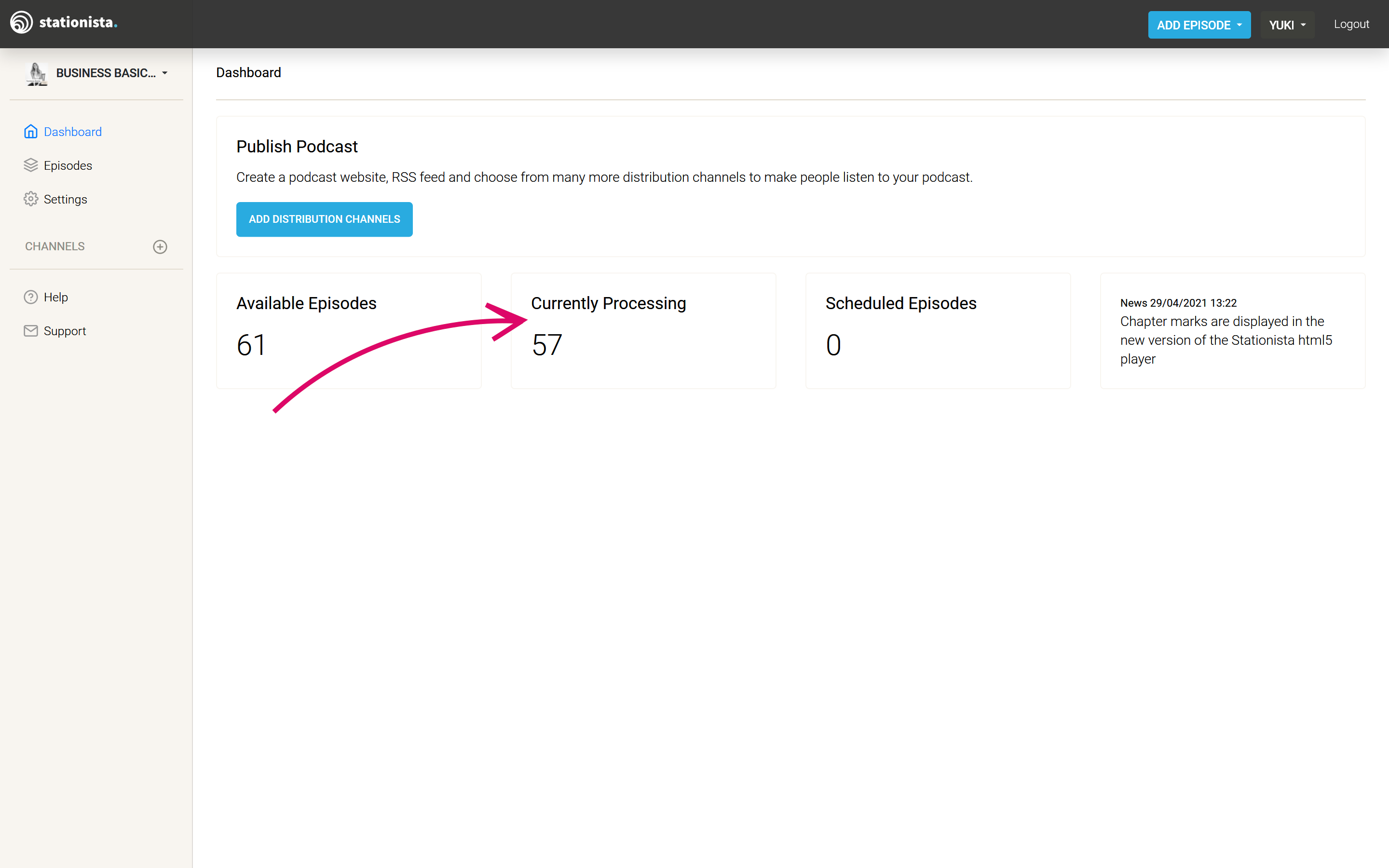
Task: Click the stationista brand name text
Action: click(x=78, y=22)
